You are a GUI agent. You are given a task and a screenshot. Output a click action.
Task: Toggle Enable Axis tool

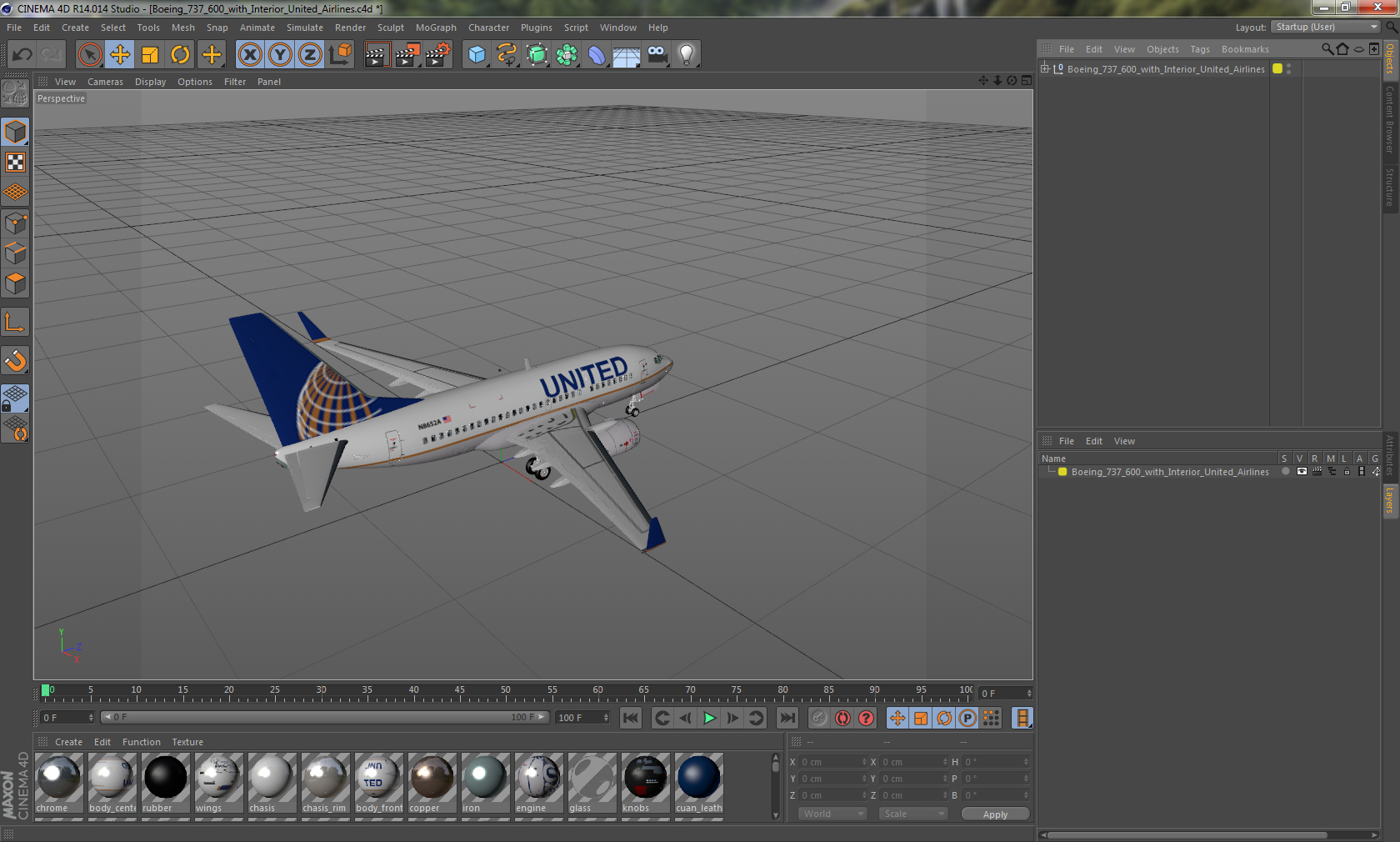[15, 322]
